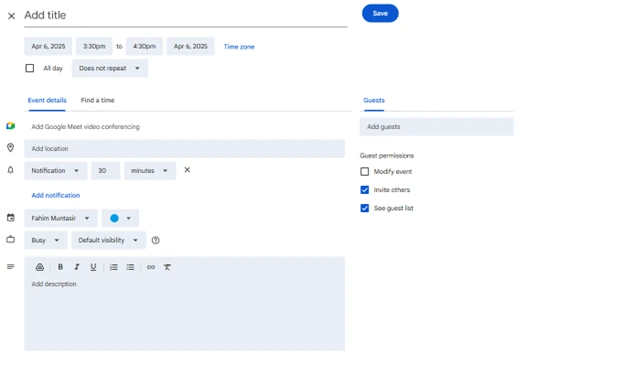Switch to the Find a time tab

[x=98, y=100]
